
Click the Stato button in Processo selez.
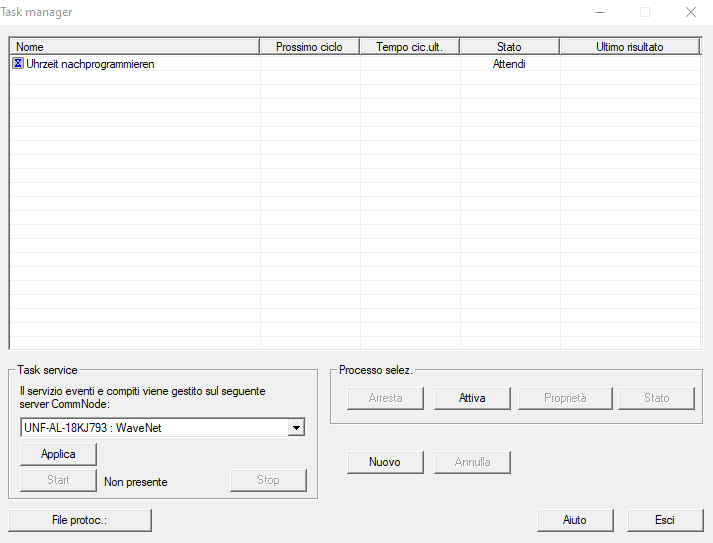656,398
